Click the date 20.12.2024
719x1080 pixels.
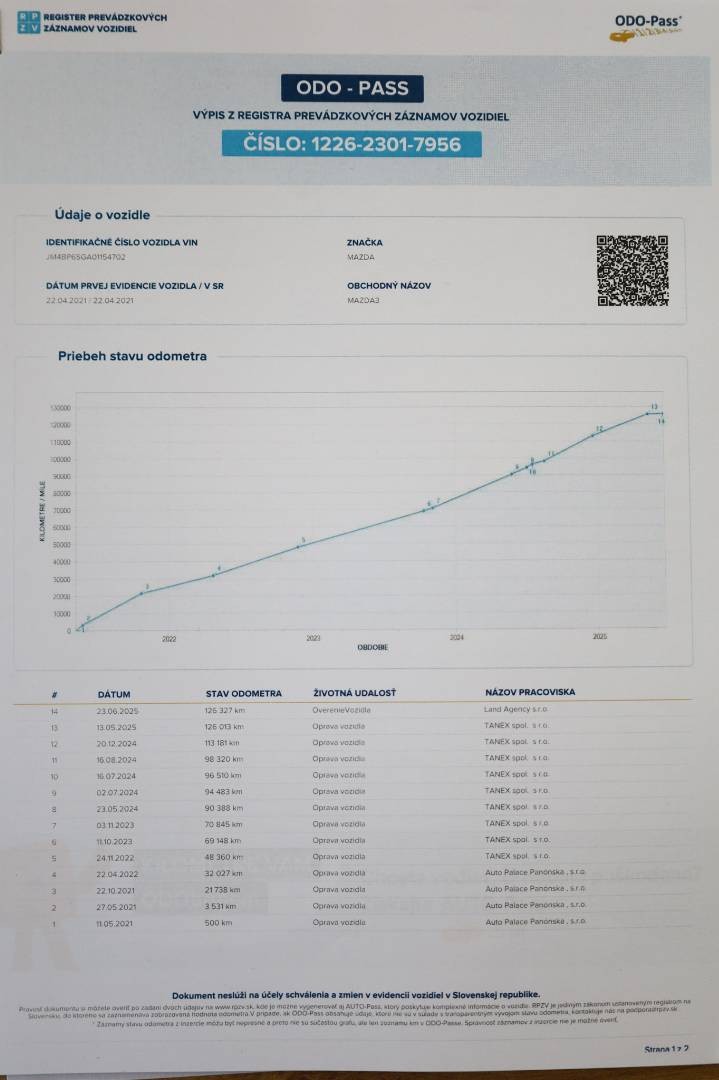click(117, 744)
